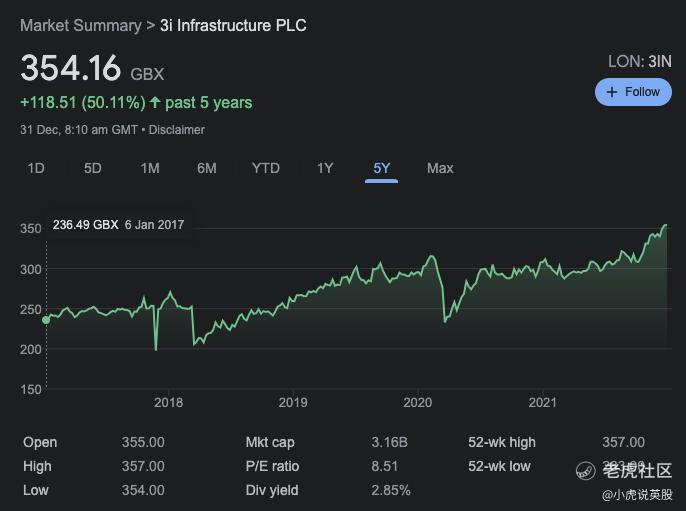Viewport: 686px width, 511px height.
Task: Click the 200 y-axis label
Action: tap(31, 350)
